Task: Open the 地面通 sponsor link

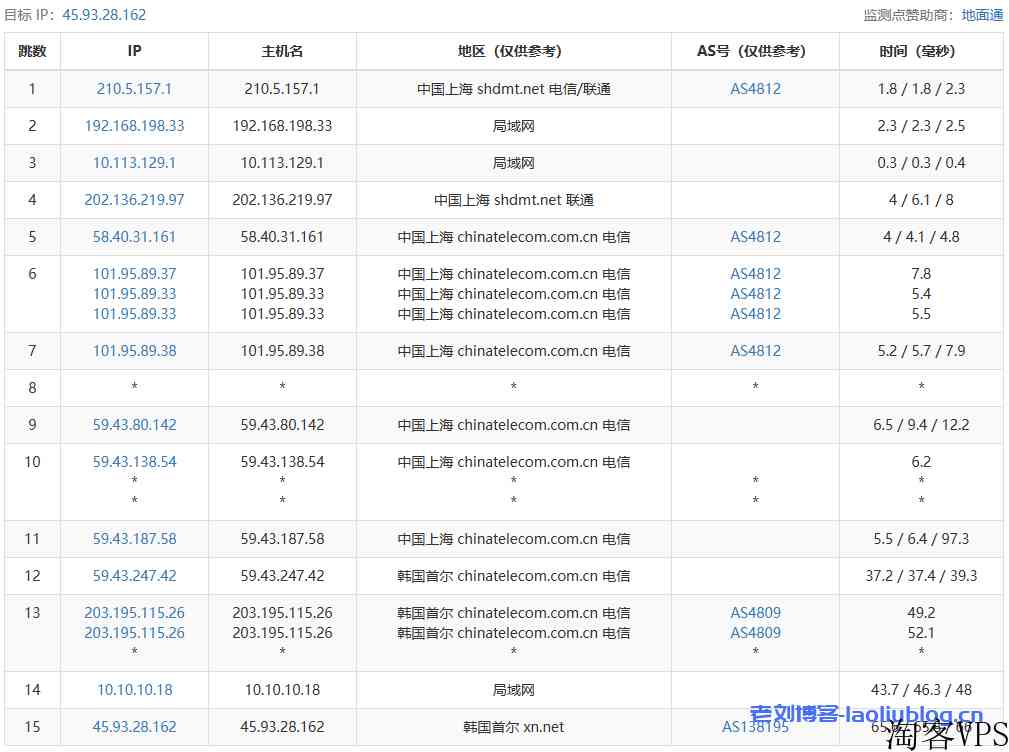Action: pyautogui.click(x=982, y=15)
